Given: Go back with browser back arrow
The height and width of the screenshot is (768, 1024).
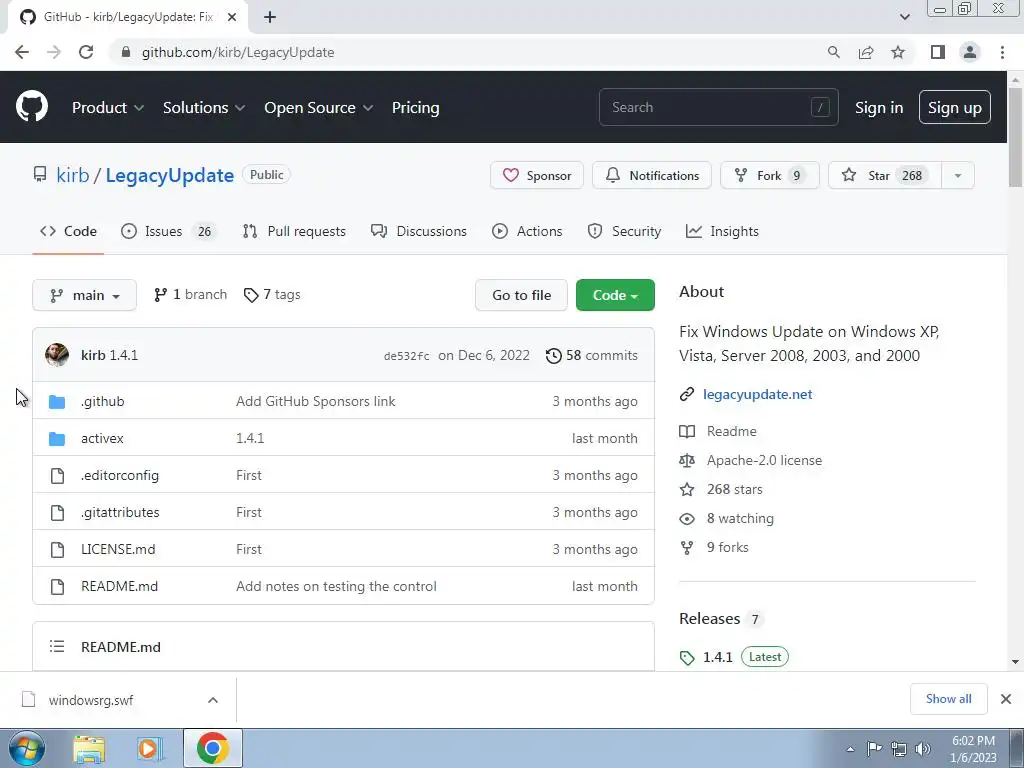Looking at the screenshot, I should click(x=22, y=52).
